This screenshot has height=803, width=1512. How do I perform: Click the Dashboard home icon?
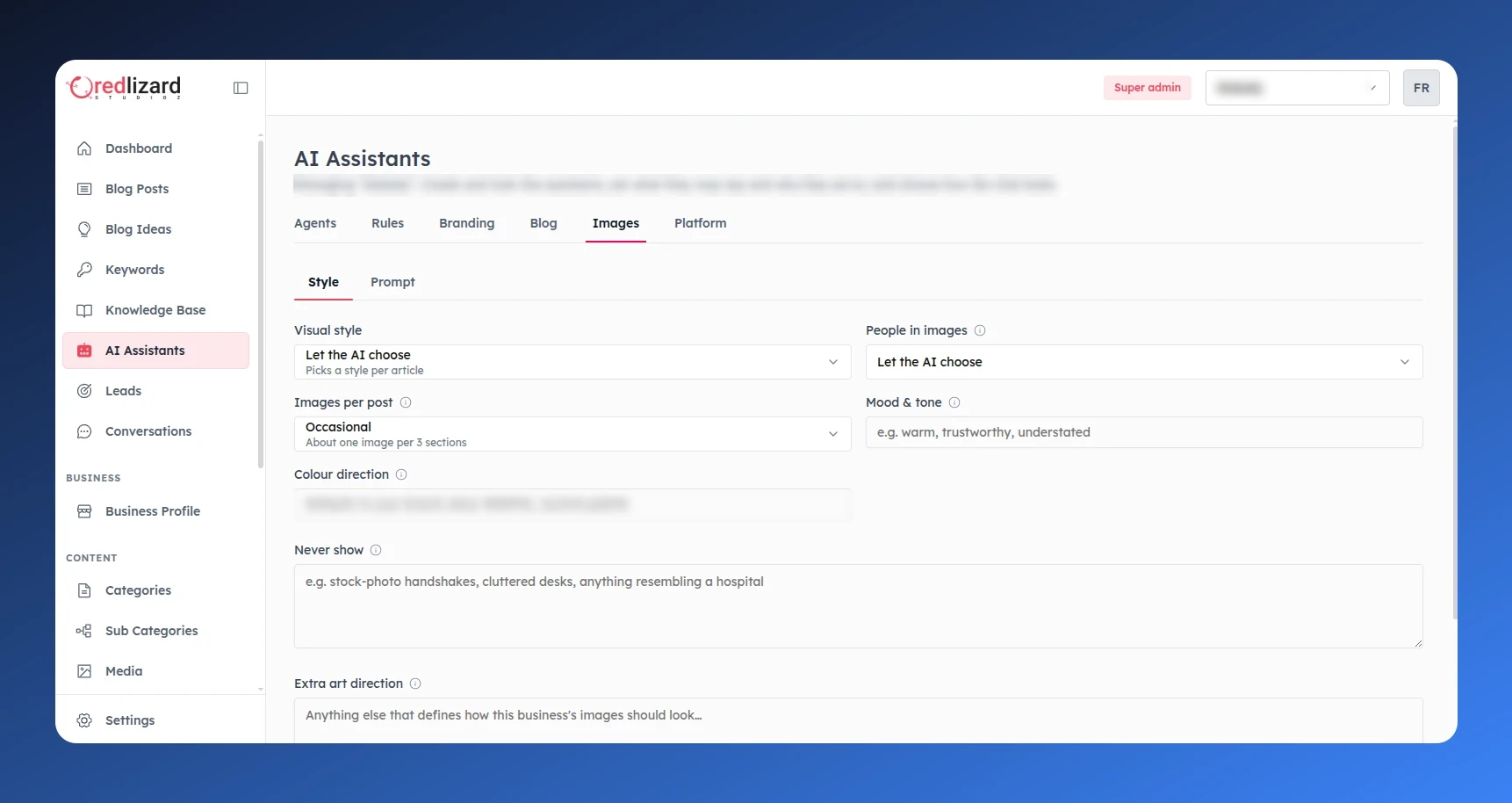(84, 148)
